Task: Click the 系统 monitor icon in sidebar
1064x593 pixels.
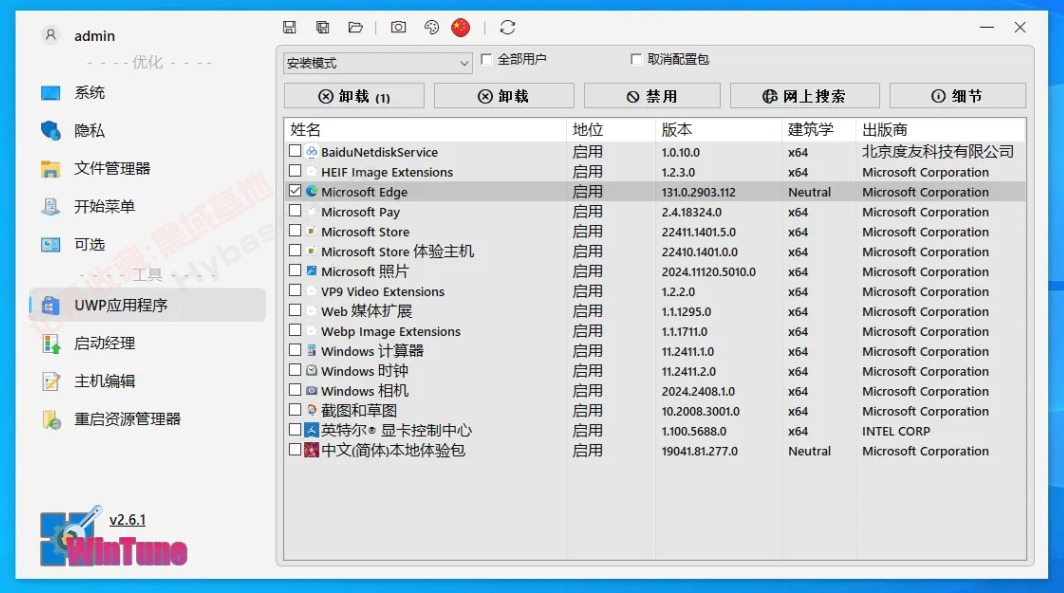Action: click(50, 93)
